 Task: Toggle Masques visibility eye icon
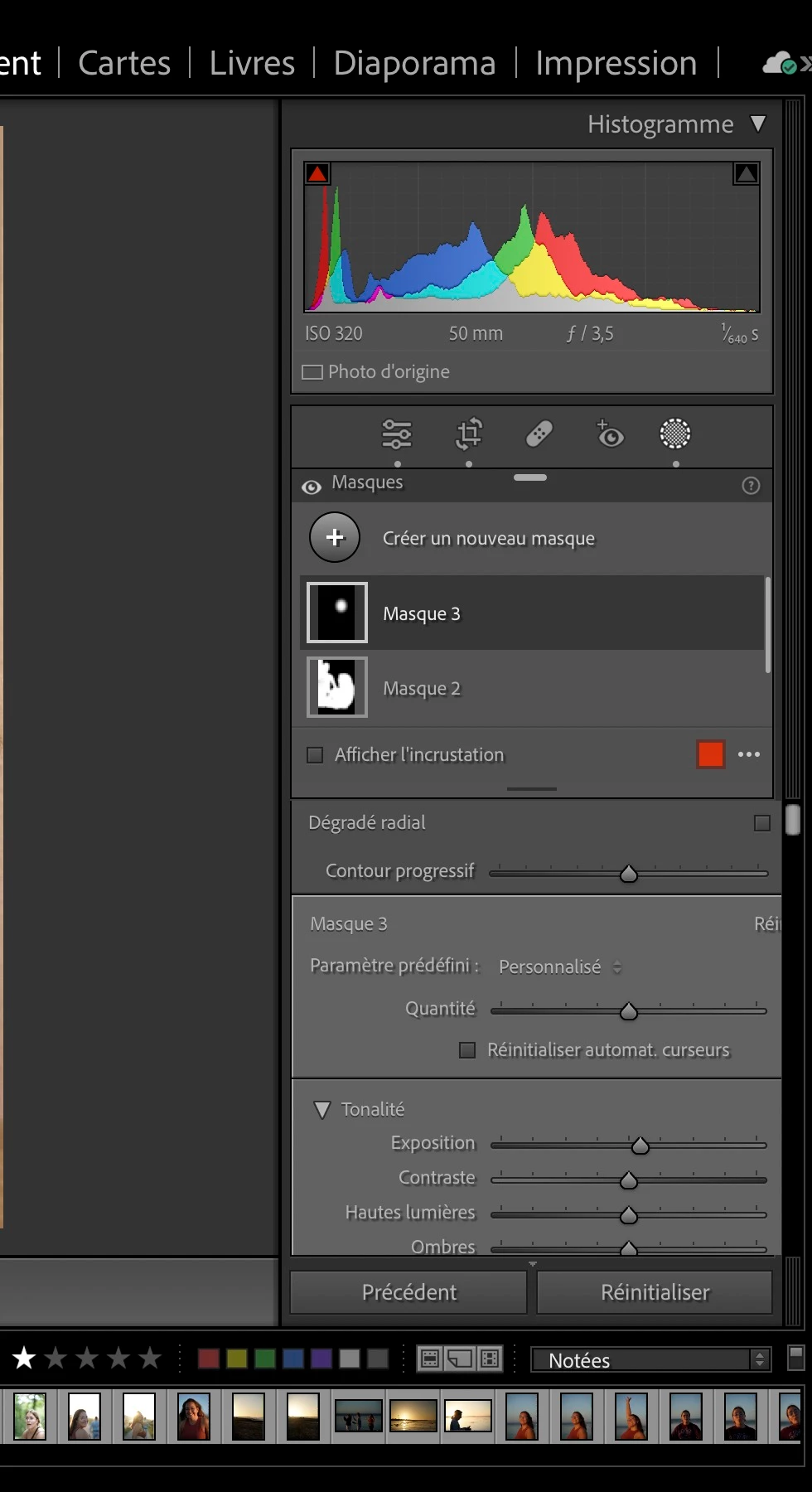pyautogui.click(x=312, y=487)
